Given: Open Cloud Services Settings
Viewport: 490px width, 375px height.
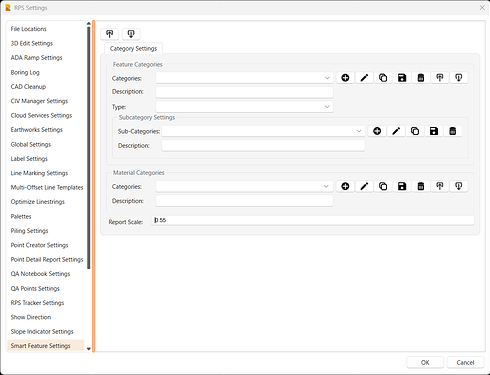Looking at the screenshot, I should tap(41, 115).
